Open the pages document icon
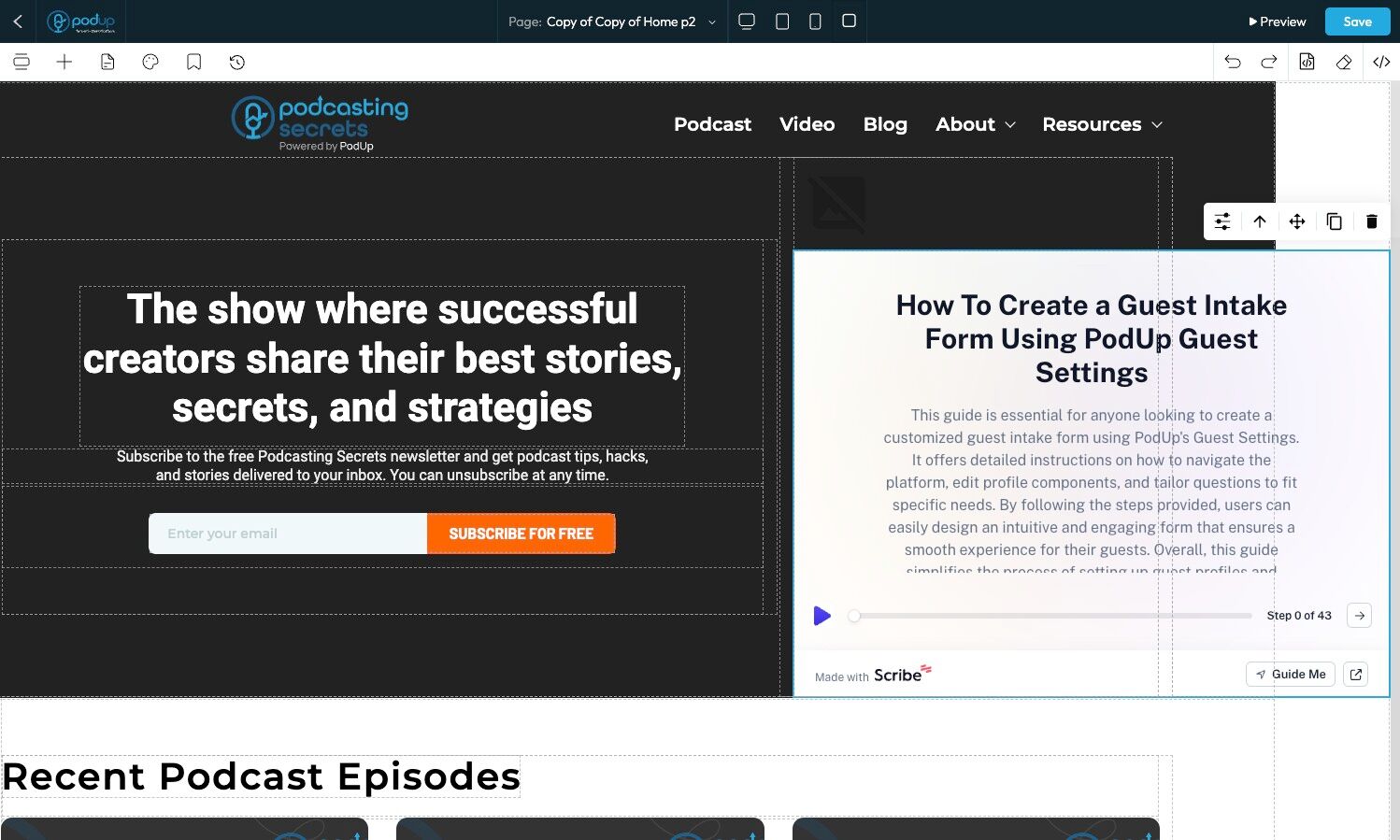Screen dimensions: 1400x840 [x=107, y=62]
